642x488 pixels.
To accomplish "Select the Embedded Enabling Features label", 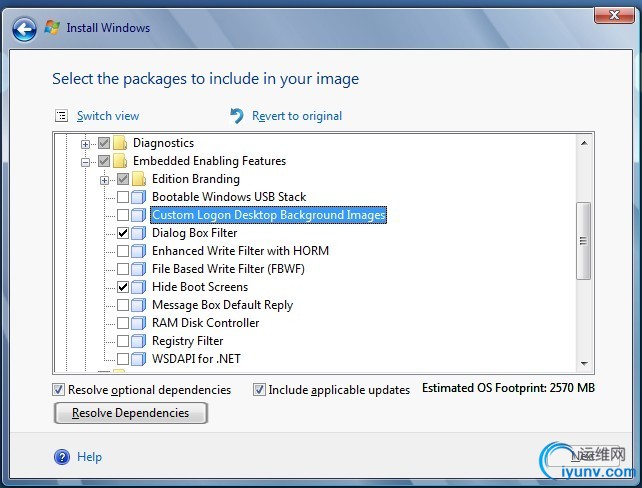I will pos(209,161).
